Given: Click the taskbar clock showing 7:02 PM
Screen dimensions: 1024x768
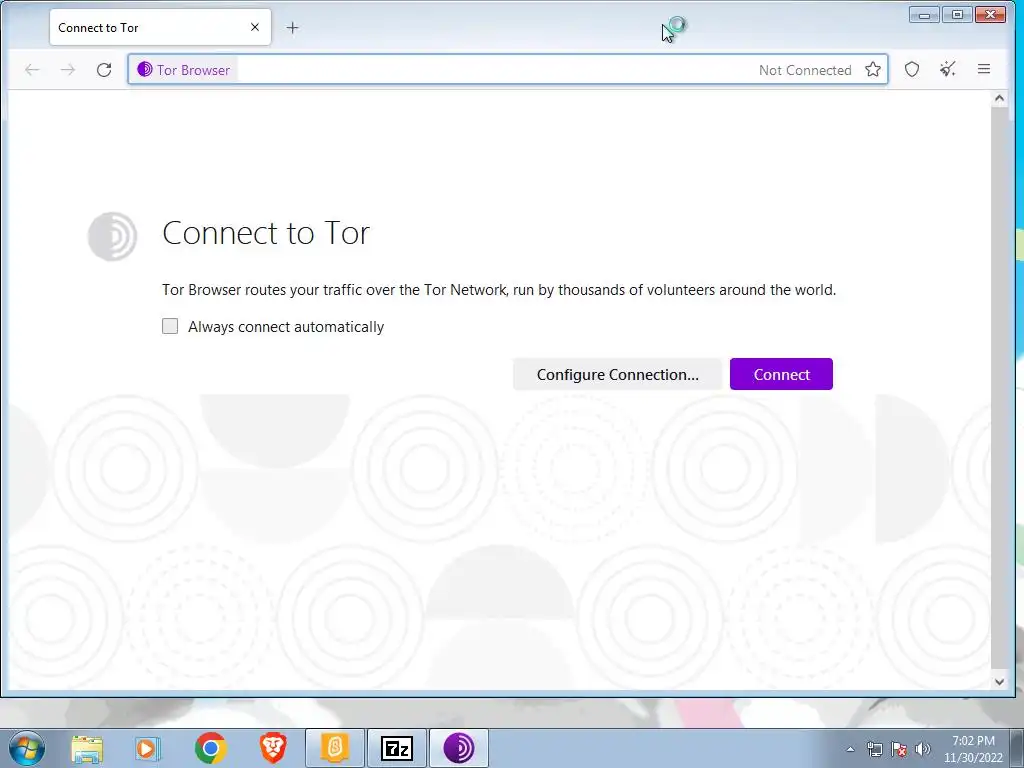Looking at the screenshot, I should (973, 749).
